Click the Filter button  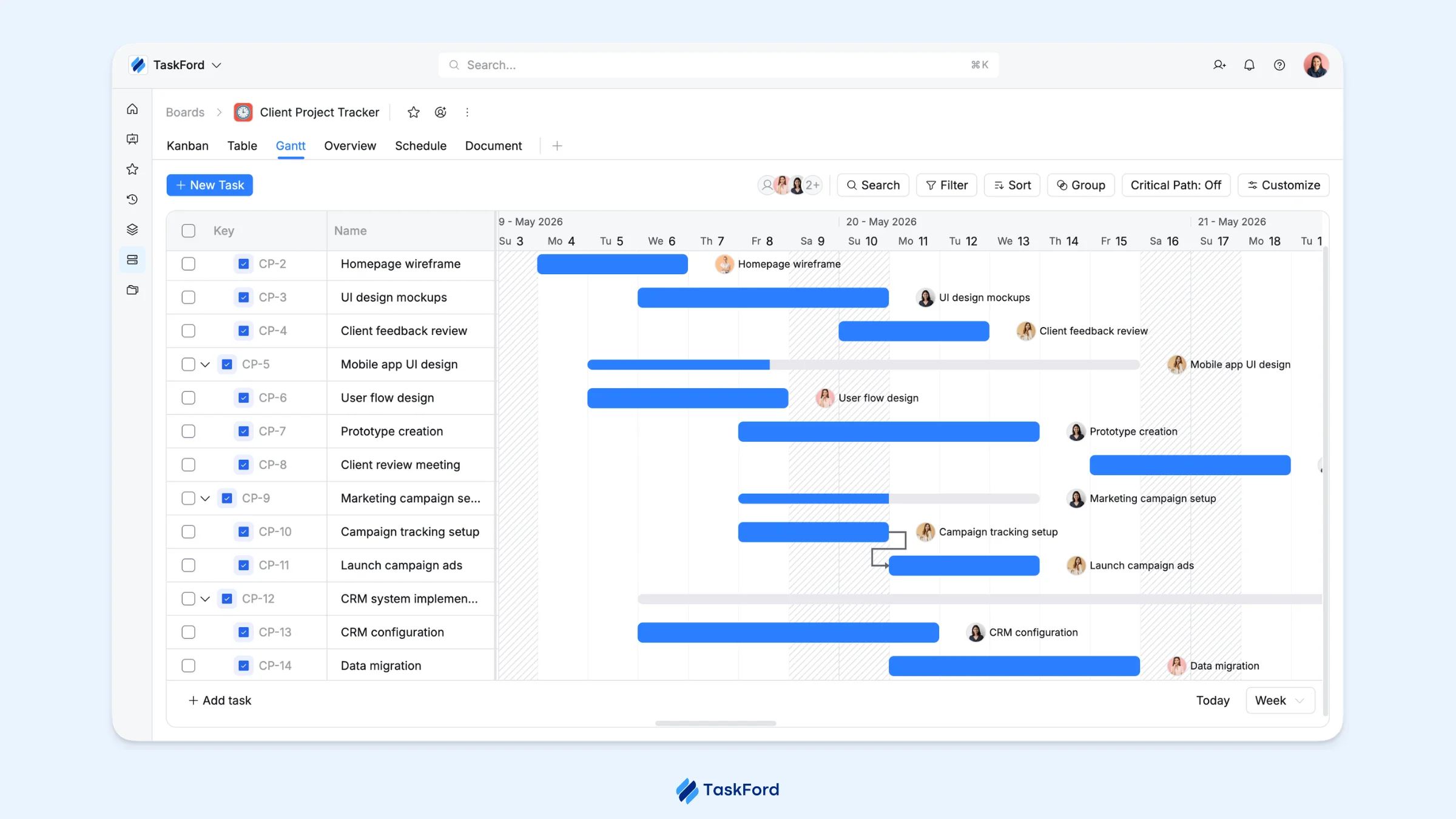pos(946,185)
